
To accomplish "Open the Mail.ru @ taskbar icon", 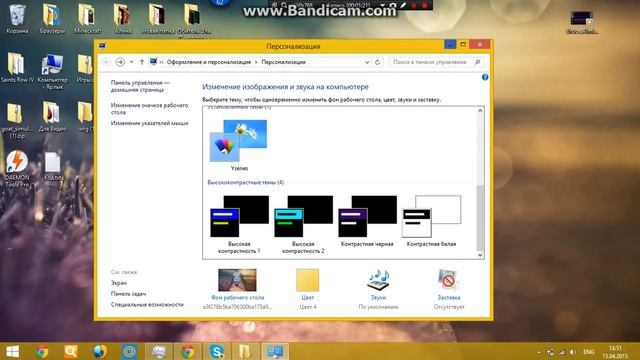I will coord(129,352).
